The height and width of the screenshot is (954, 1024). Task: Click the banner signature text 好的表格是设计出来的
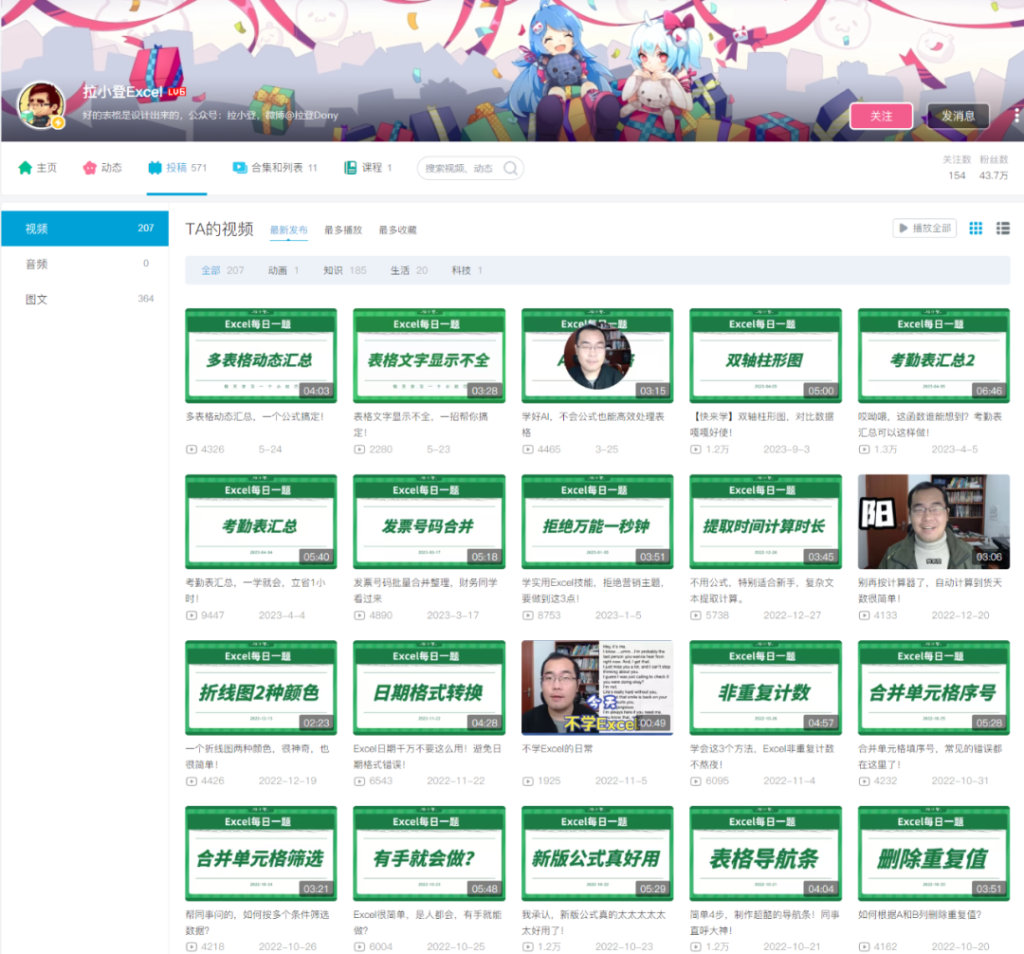(210, 116)
